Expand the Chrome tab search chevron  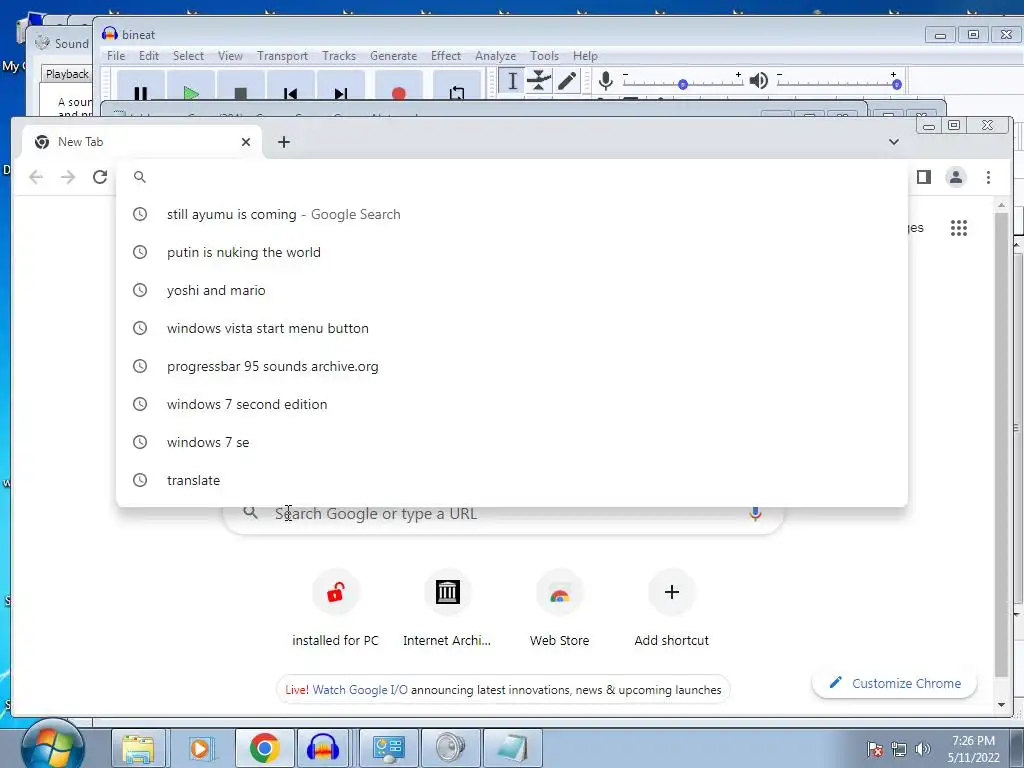click(893, 142)
